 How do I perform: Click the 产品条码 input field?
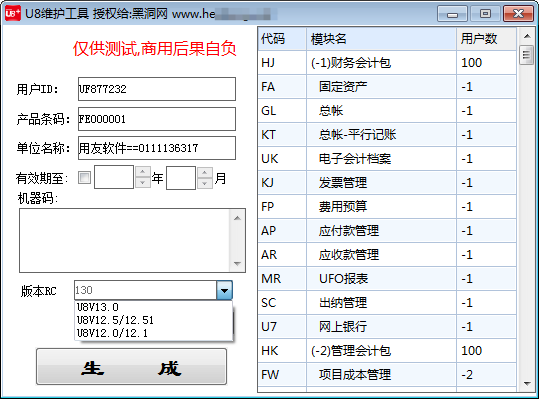(x=157, y=119)
